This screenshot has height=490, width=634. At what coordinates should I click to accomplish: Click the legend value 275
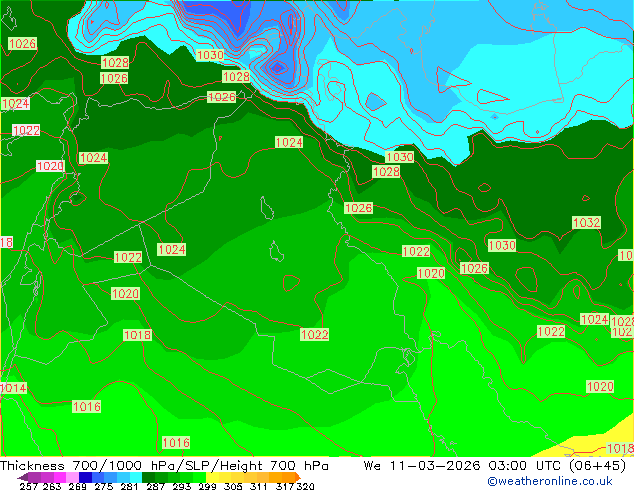(x=104, y=486)
